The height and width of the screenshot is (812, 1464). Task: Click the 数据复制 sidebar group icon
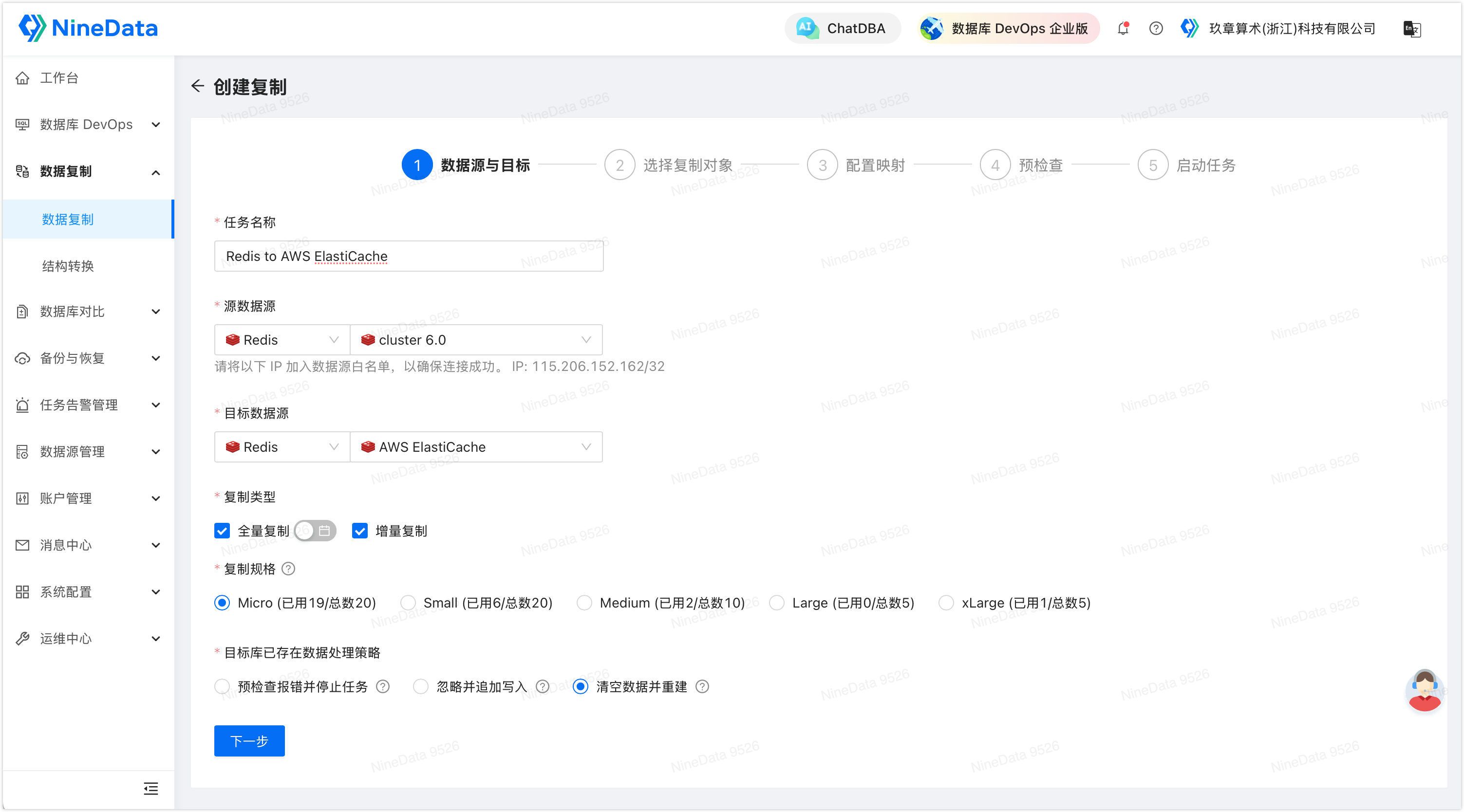pyautogui.click(x=22, y=171)
